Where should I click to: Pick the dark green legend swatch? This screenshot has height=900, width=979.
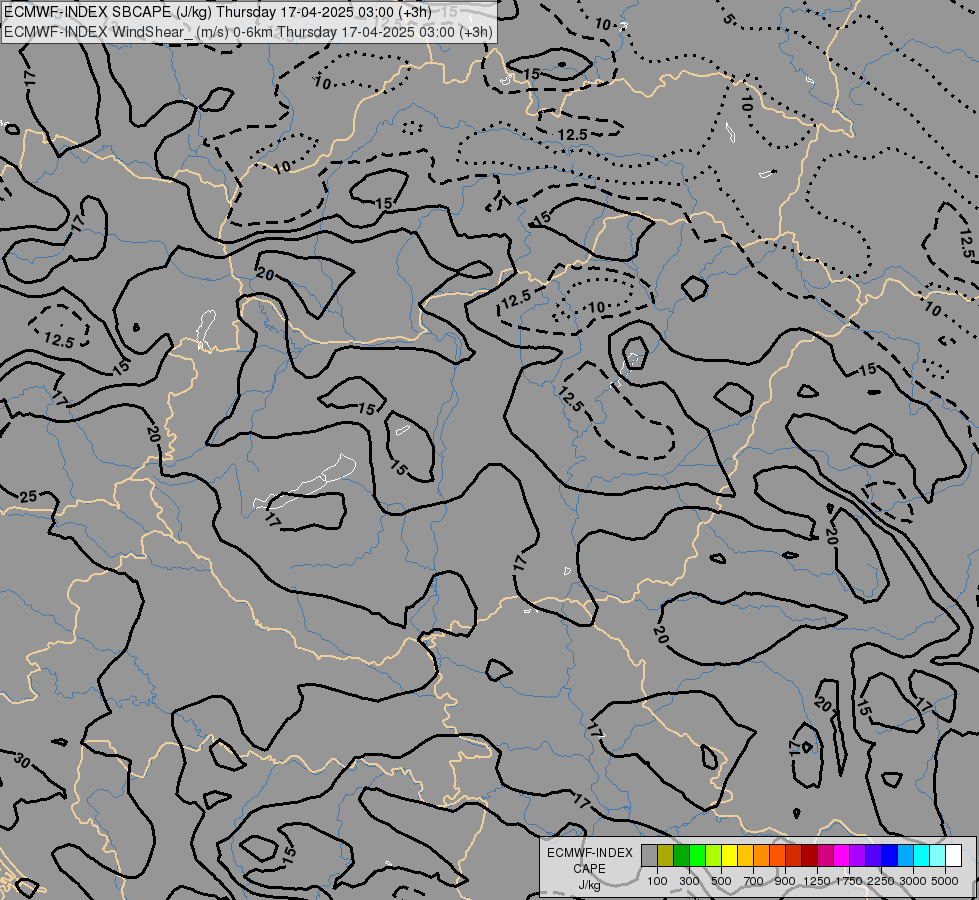(681, 856)
